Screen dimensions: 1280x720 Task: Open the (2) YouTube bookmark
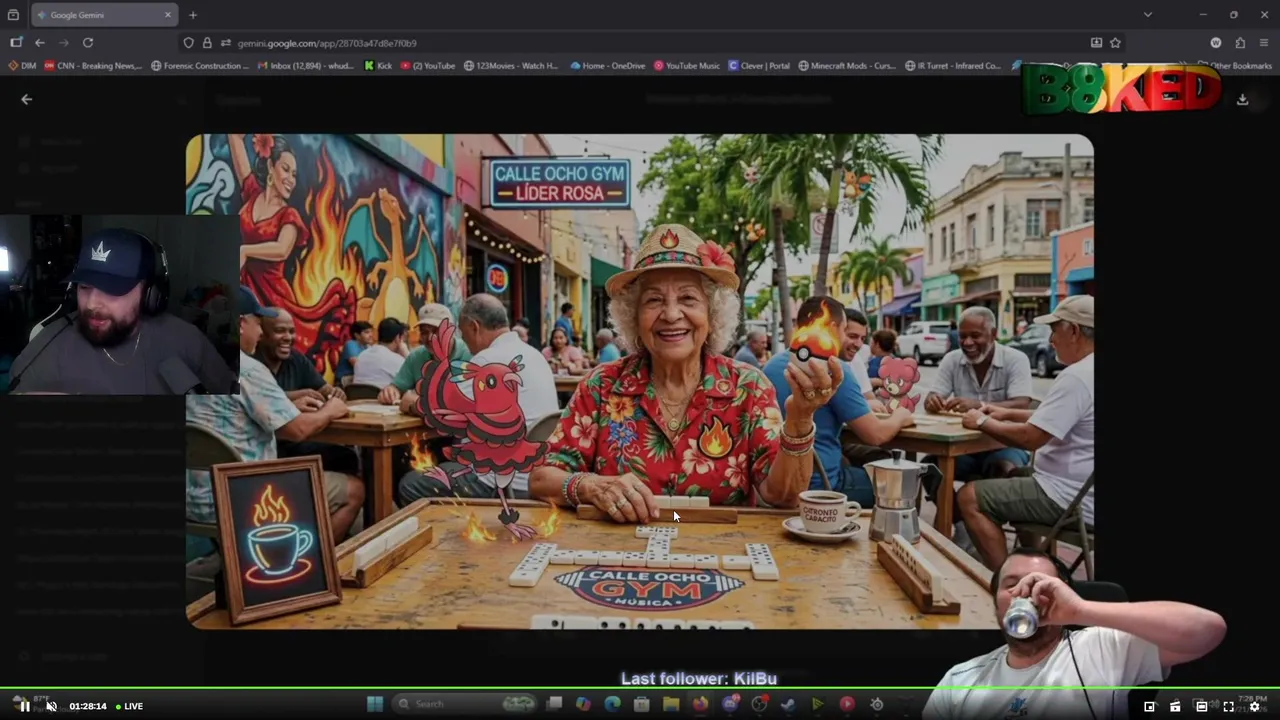[428, 66]
